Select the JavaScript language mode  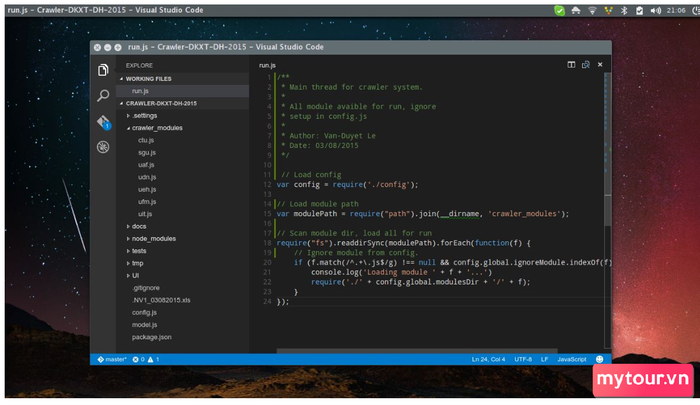coord(571,359)
